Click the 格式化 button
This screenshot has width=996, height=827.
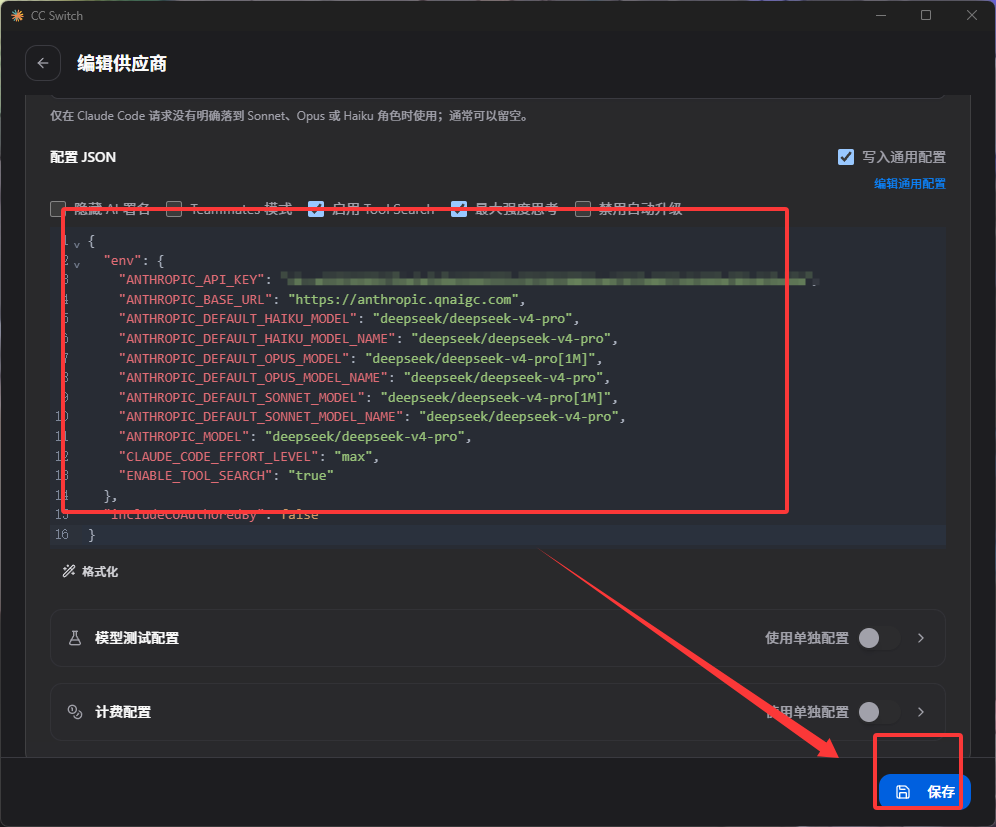point(90,571)
